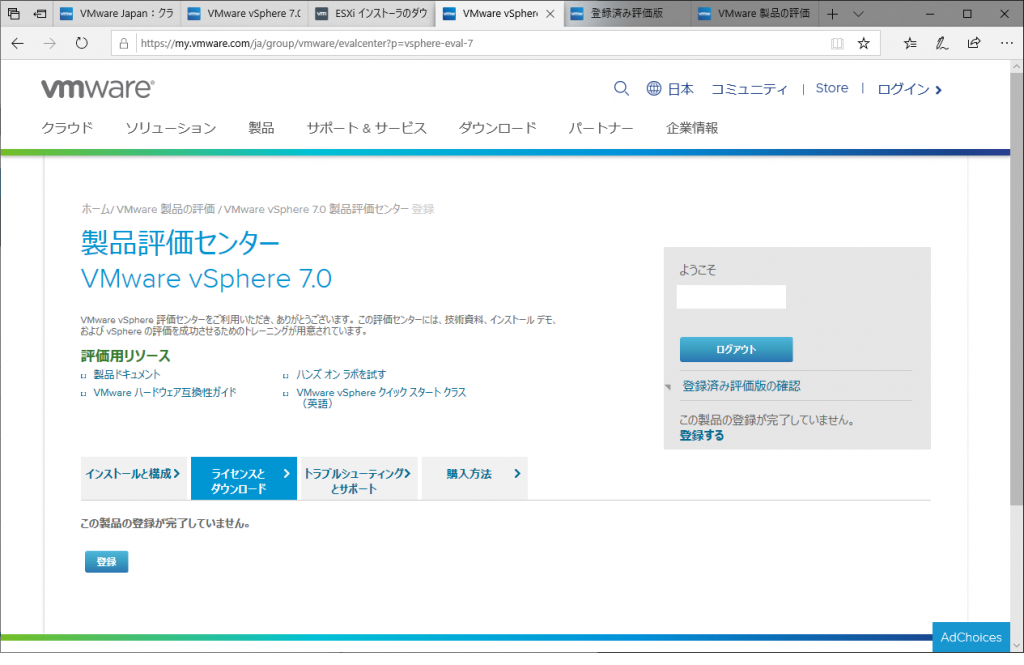Viewport: 1024px width, 665px height.
Task: Switch to the VMware Japan tab
Action: (115, 14)
